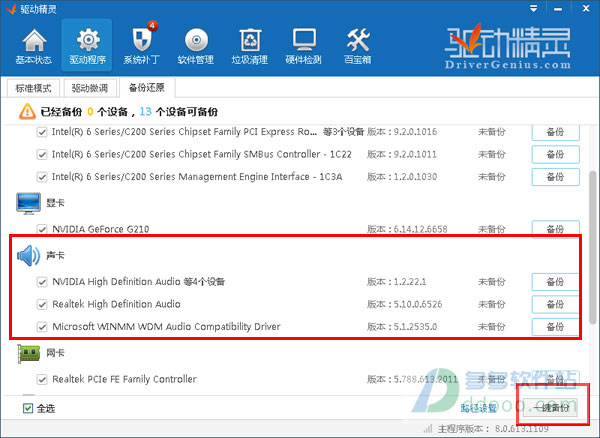Click 备份 for Intel PCI Express Root
Screen dimensions: 600x438
tap(555, 132)
